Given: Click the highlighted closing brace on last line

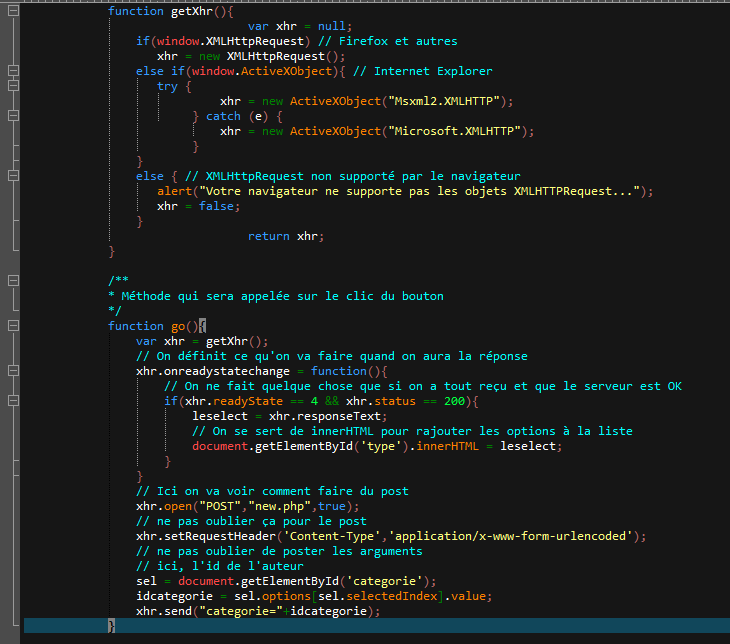Looking at the screenshot, I should [x=112, y=626].
